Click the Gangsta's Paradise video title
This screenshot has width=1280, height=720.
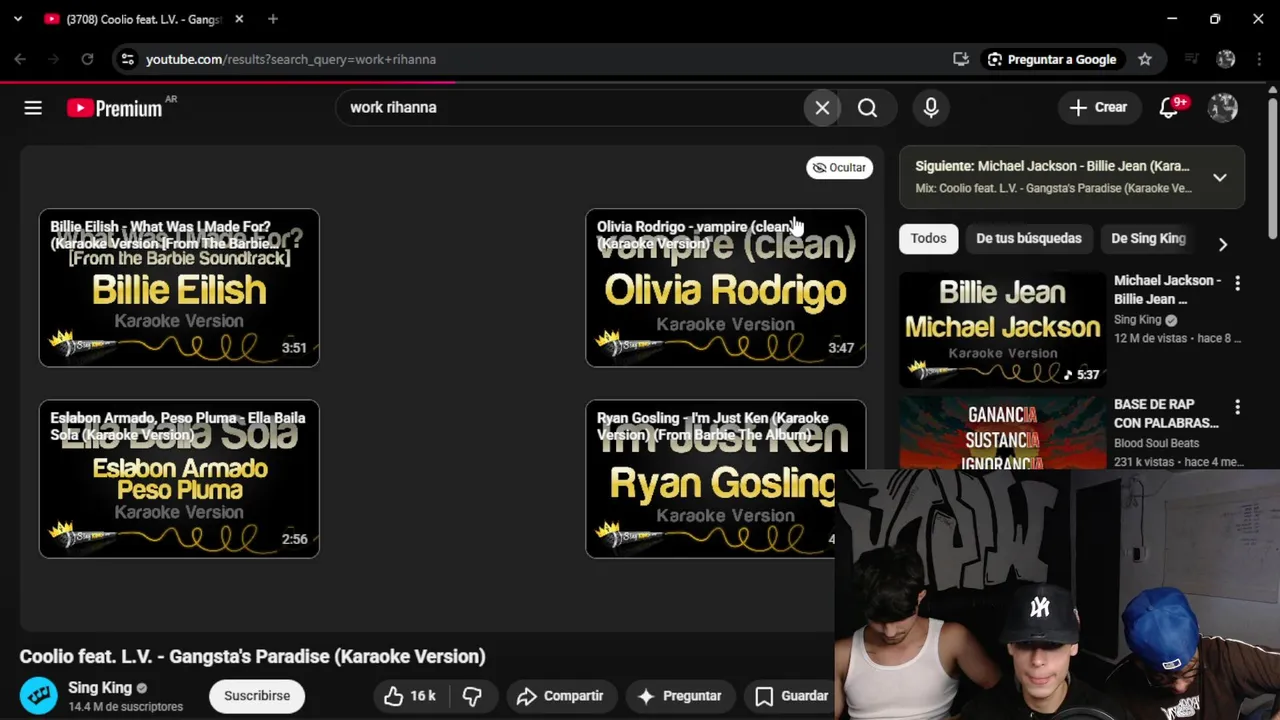coord(252,656)
